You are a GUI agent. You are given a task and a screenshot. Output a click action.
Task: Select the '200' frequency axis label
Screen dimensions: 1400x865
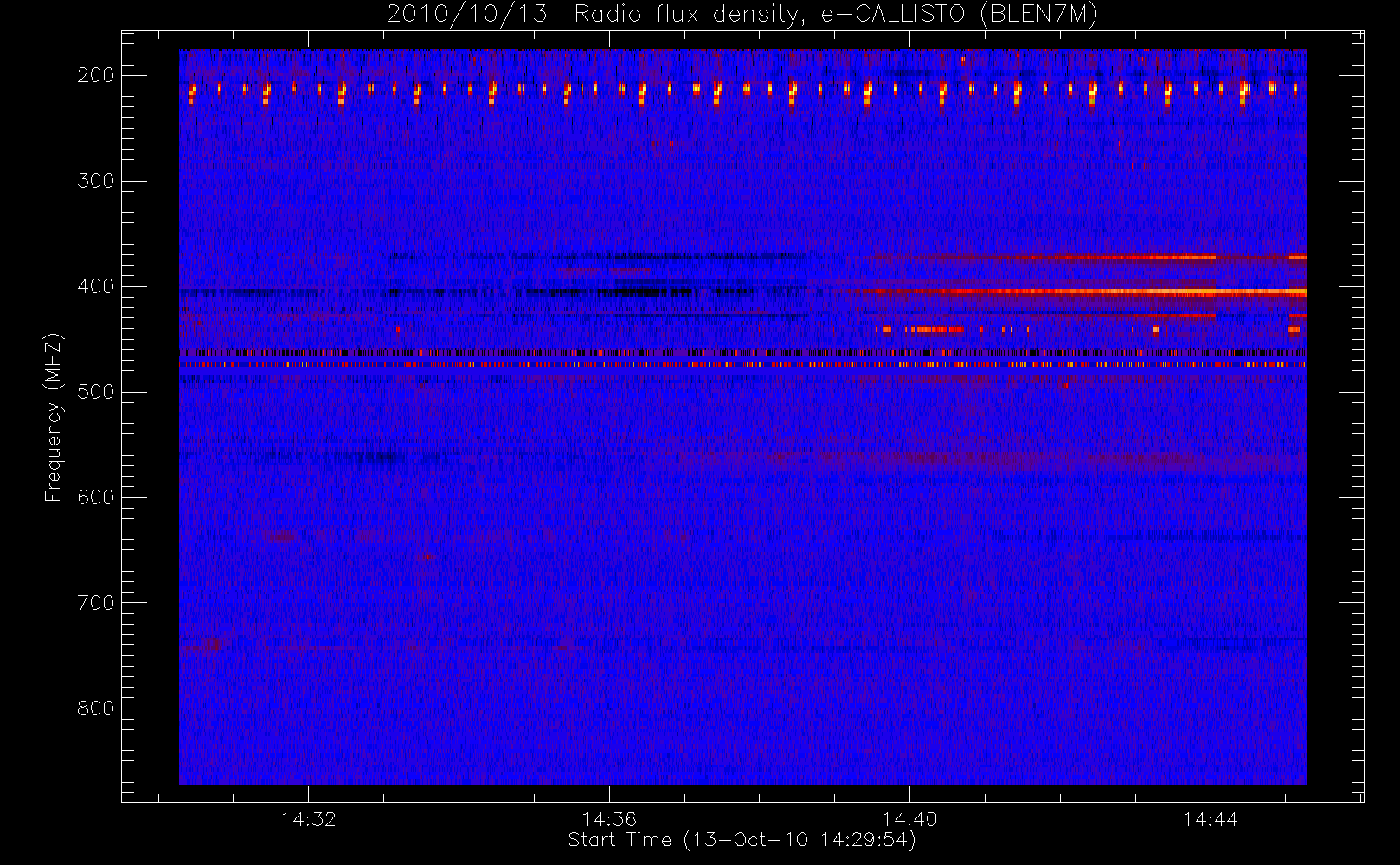coord(96,75)
